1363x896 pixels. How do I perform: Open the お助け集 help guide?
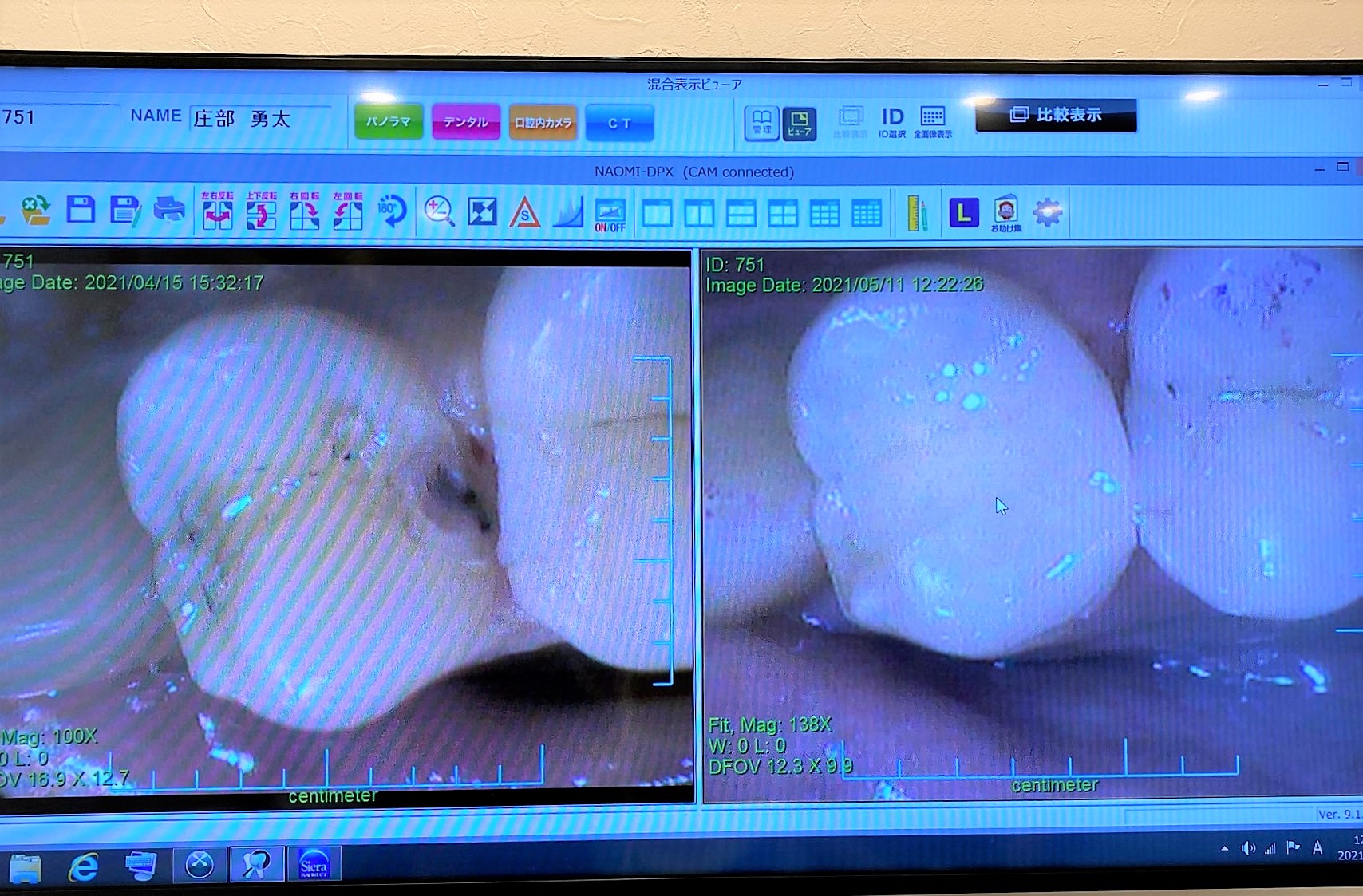coord(1006,213)
